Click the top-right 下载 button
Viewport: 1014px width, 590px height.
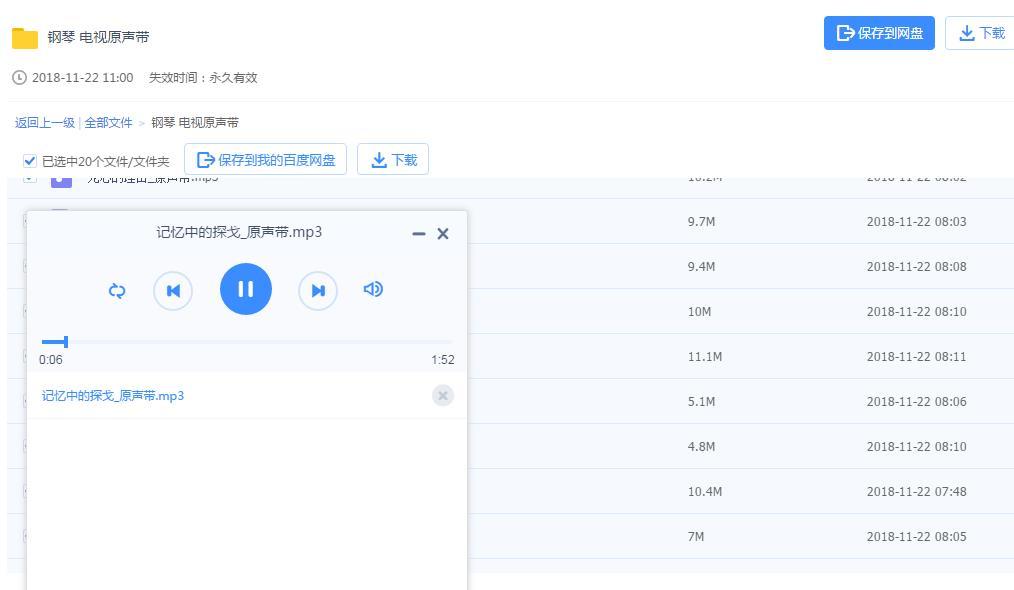coord(980,33)
